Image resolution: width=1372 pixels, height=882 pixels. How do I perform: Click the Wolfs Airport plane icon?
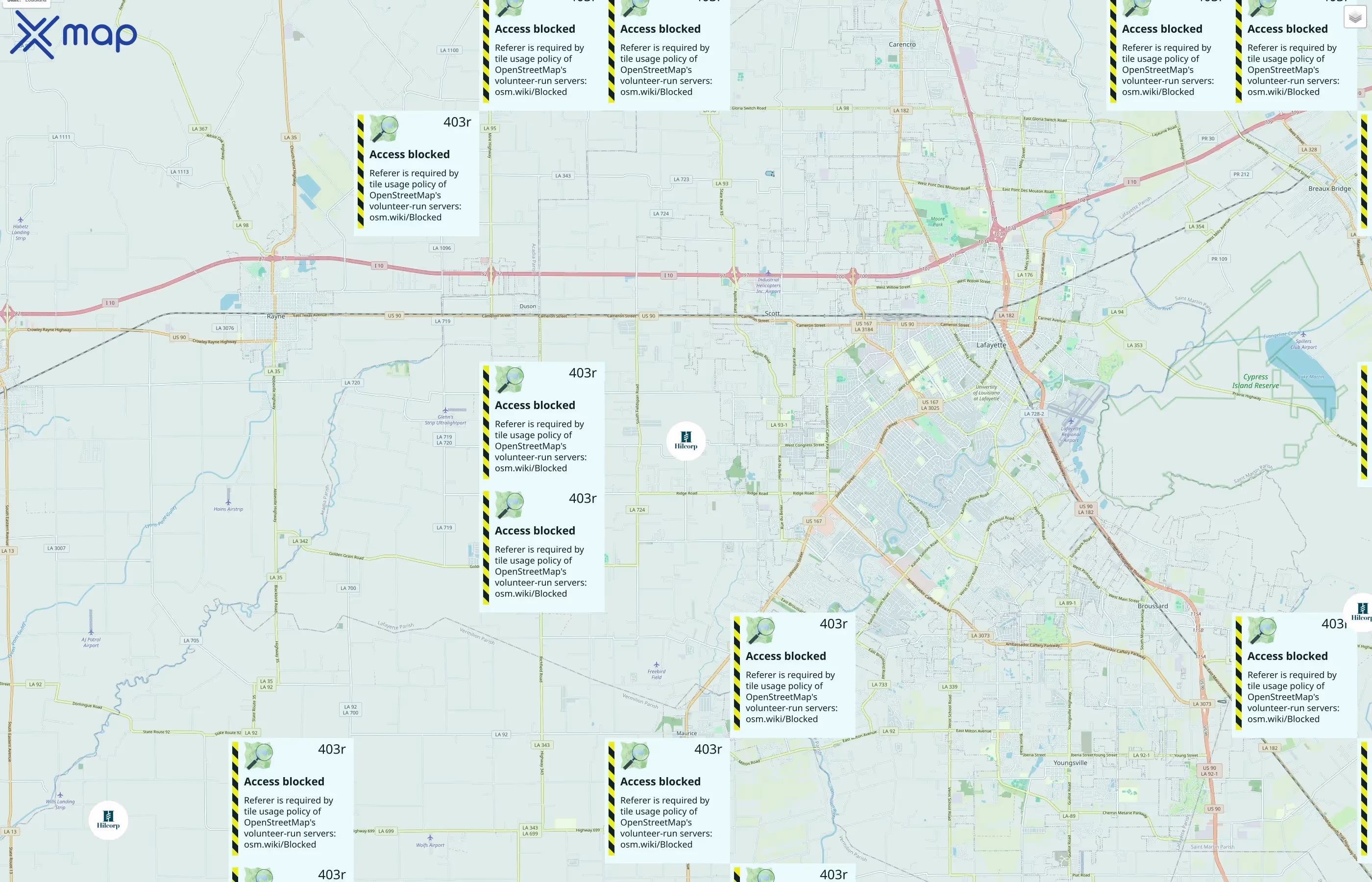(x=430, y=837)
